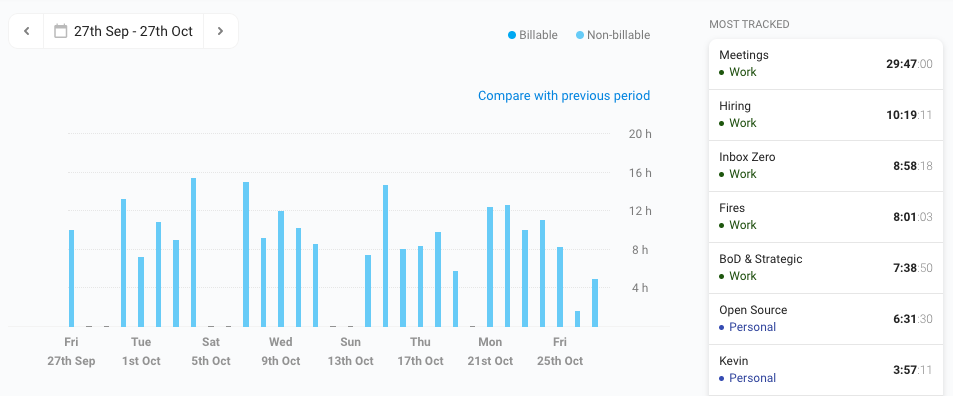Screen dimensions: 953x396
Task: Click the bar above Fri 27th Sep
Action: pyautogui.click(x=71, y=278)
